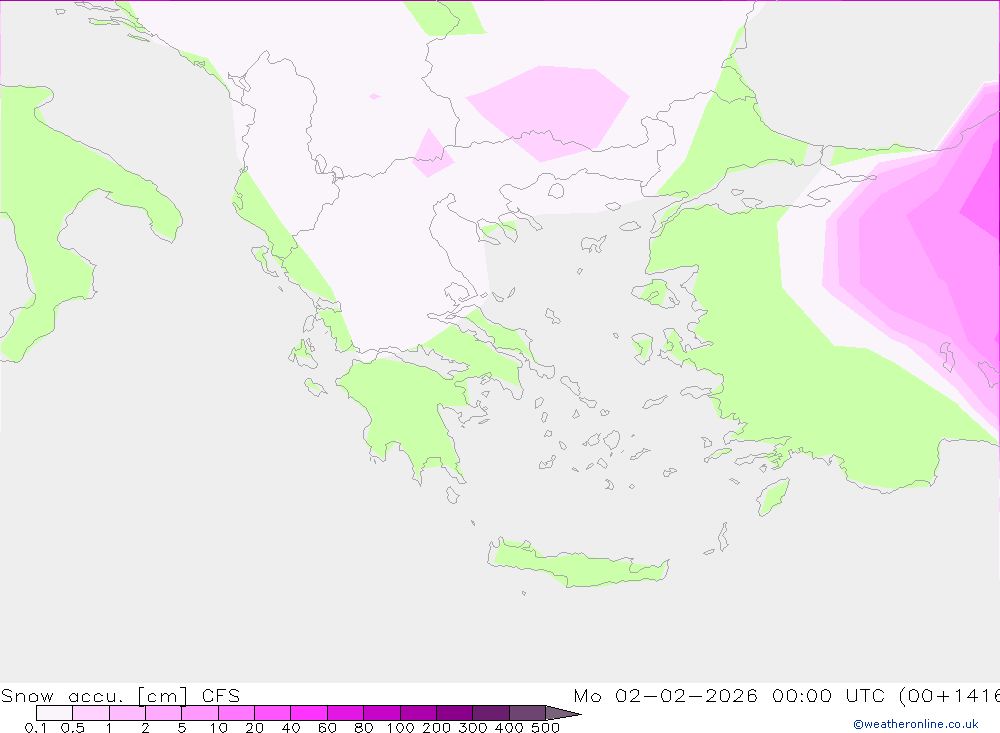Image resolution: width=1000 pixels, height=733 pixels.
Task: Pick the 200–300 cm legend swatch
Action: point(454,713)
